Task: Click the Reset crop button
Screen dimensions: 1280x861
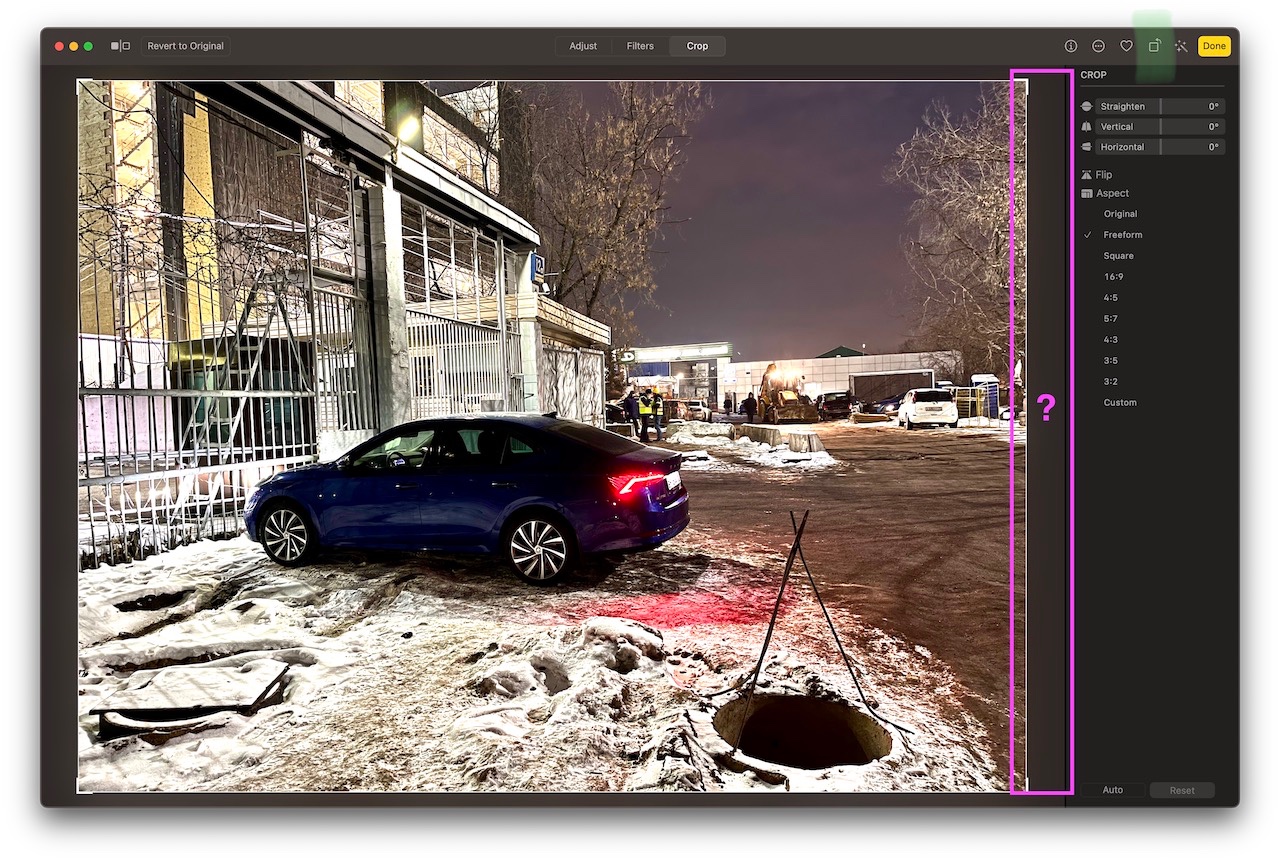Action: pos(1182,790)
